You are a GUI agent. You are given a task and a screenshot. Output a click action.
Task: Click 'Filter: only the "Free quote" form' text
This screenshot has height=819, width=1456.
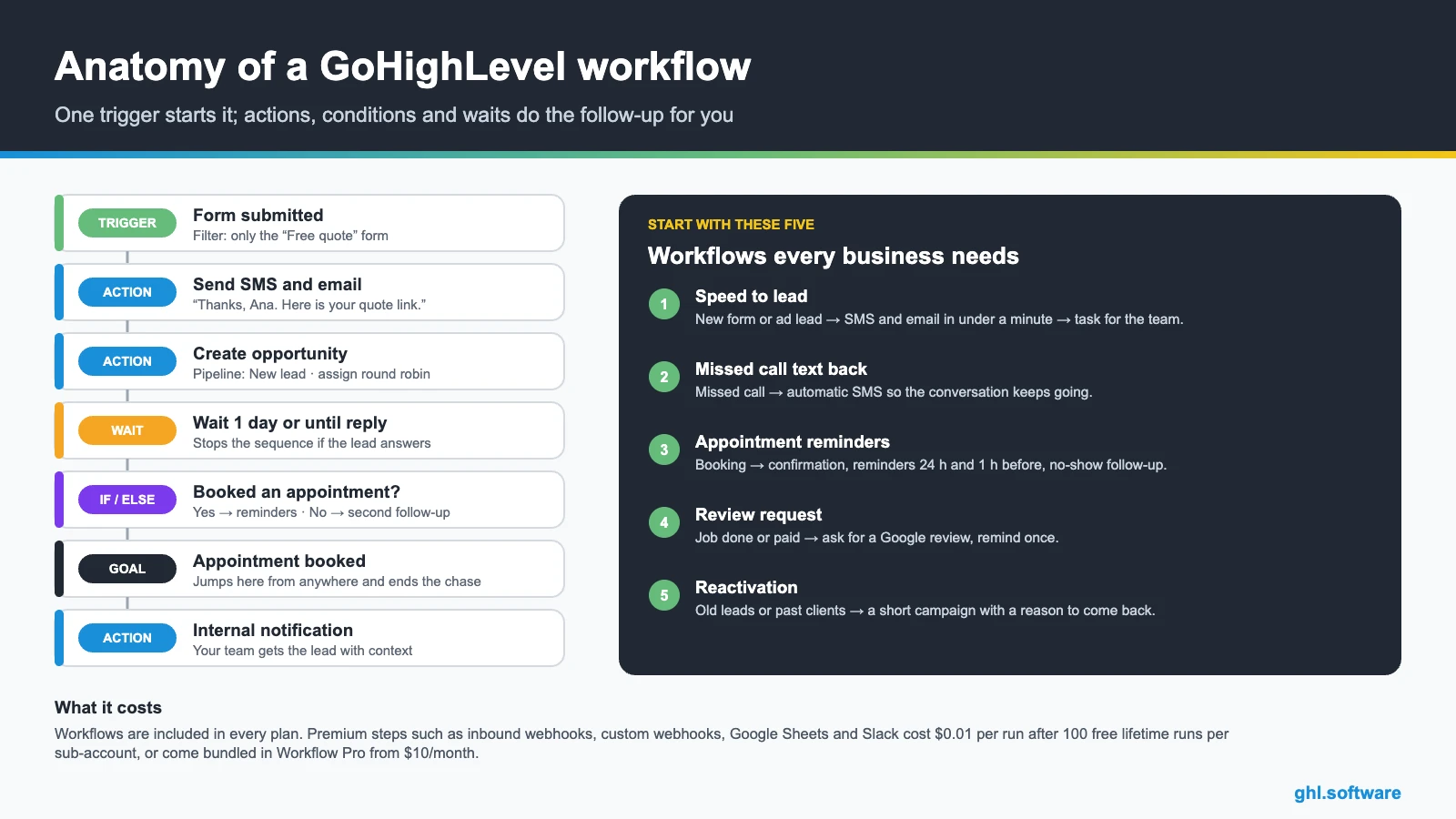tap(290, 236)
